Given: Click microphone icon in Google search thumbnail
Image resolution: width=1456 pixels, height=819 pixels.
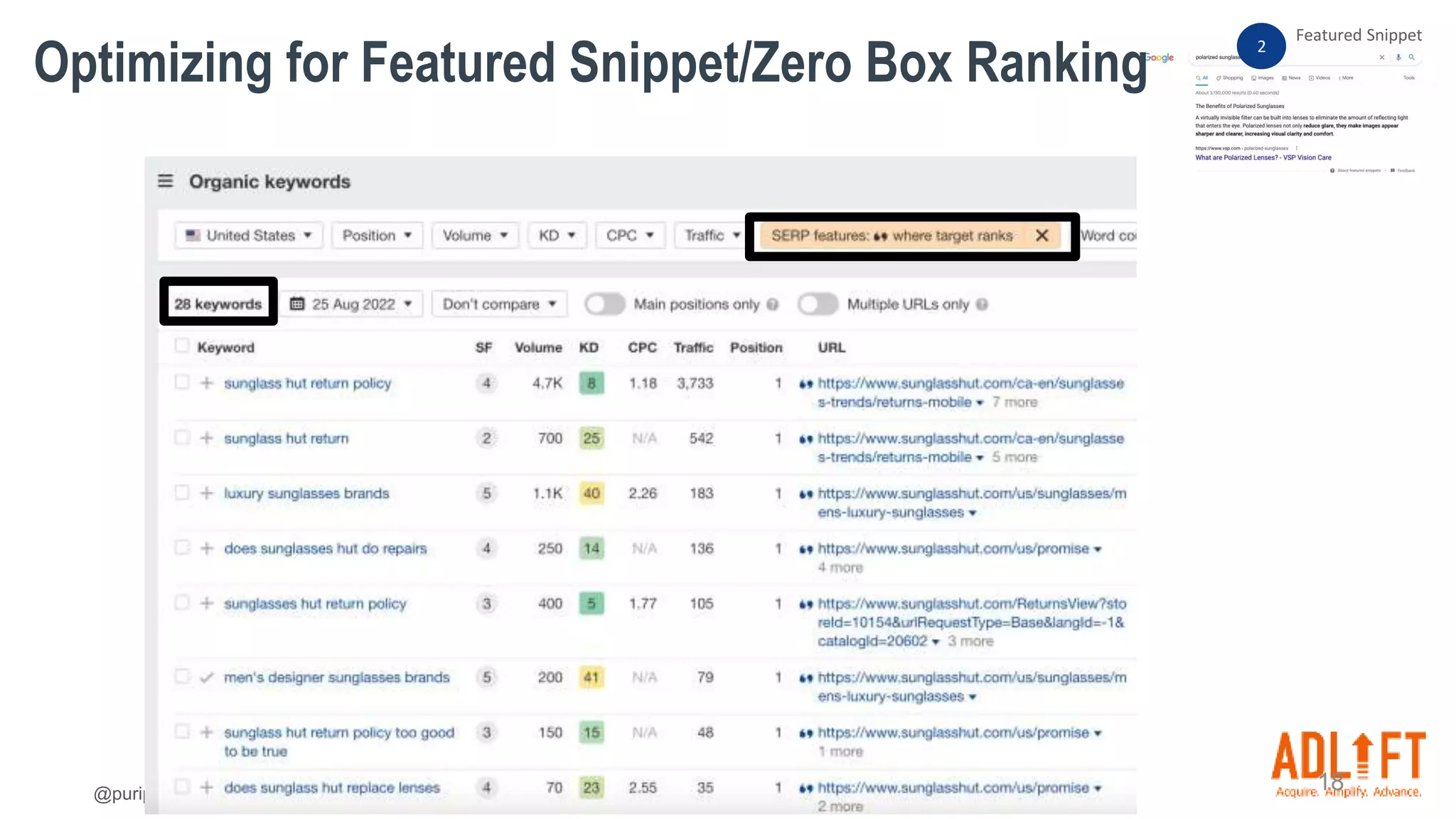Looking at the screenshot, I should coord(1398,58).
